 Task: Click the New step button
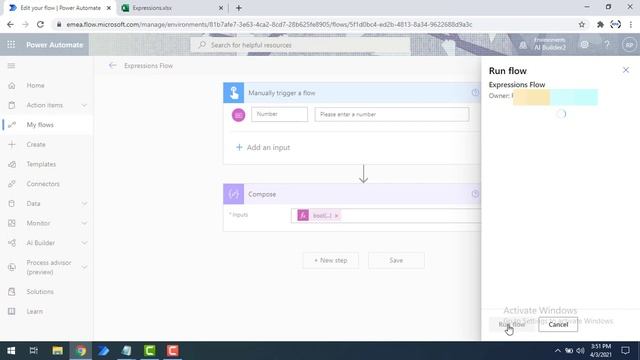pyautogui.click(x=331, y=260)
